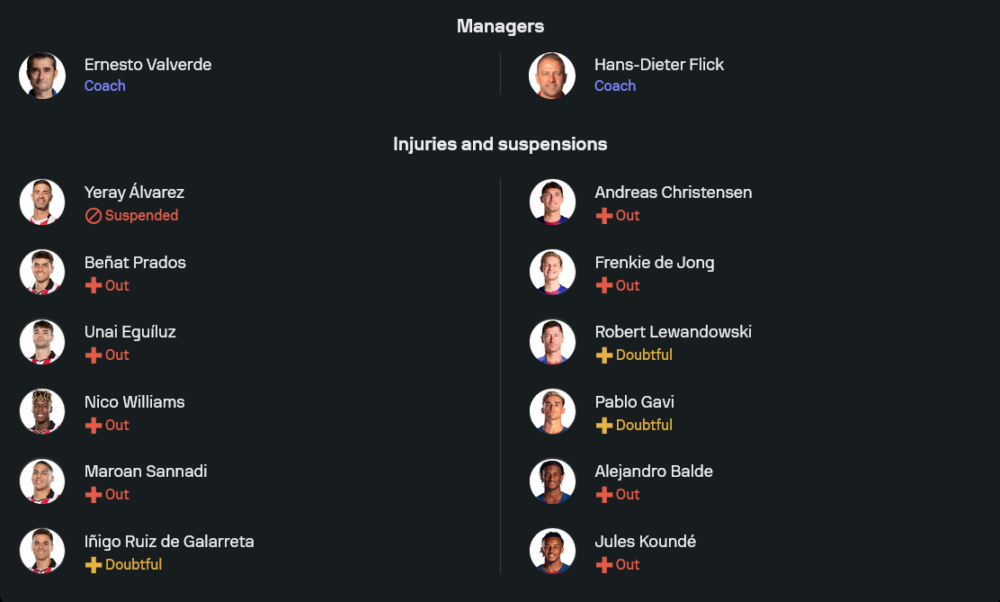Click the out icon beside Beñat Prados
The image size is (1000, 602).
click(93, 286)
